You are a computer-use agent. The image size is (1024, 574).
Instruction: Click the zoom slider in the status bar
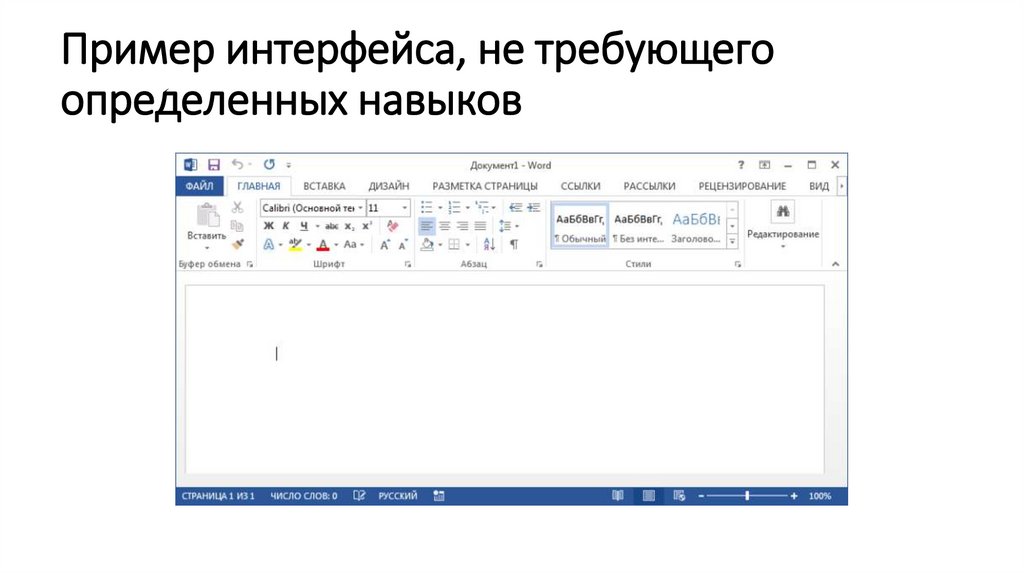click(747, 496)
